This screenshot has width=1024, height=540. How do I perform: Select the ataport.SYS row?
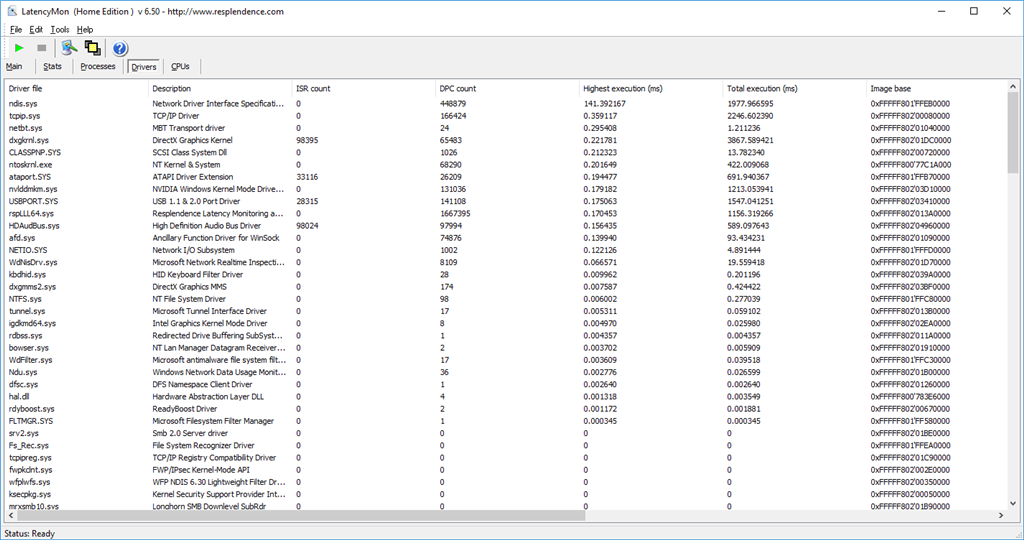click(506, 176)
